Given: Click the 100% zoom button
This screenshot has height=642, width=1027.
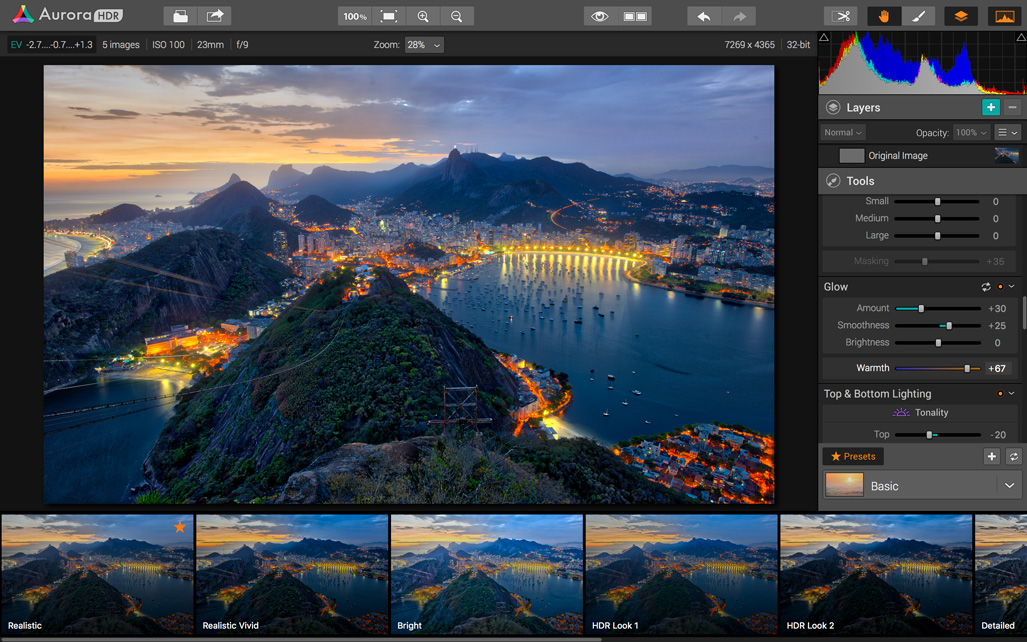Looking at the screenshot, I should click(355, 16).
